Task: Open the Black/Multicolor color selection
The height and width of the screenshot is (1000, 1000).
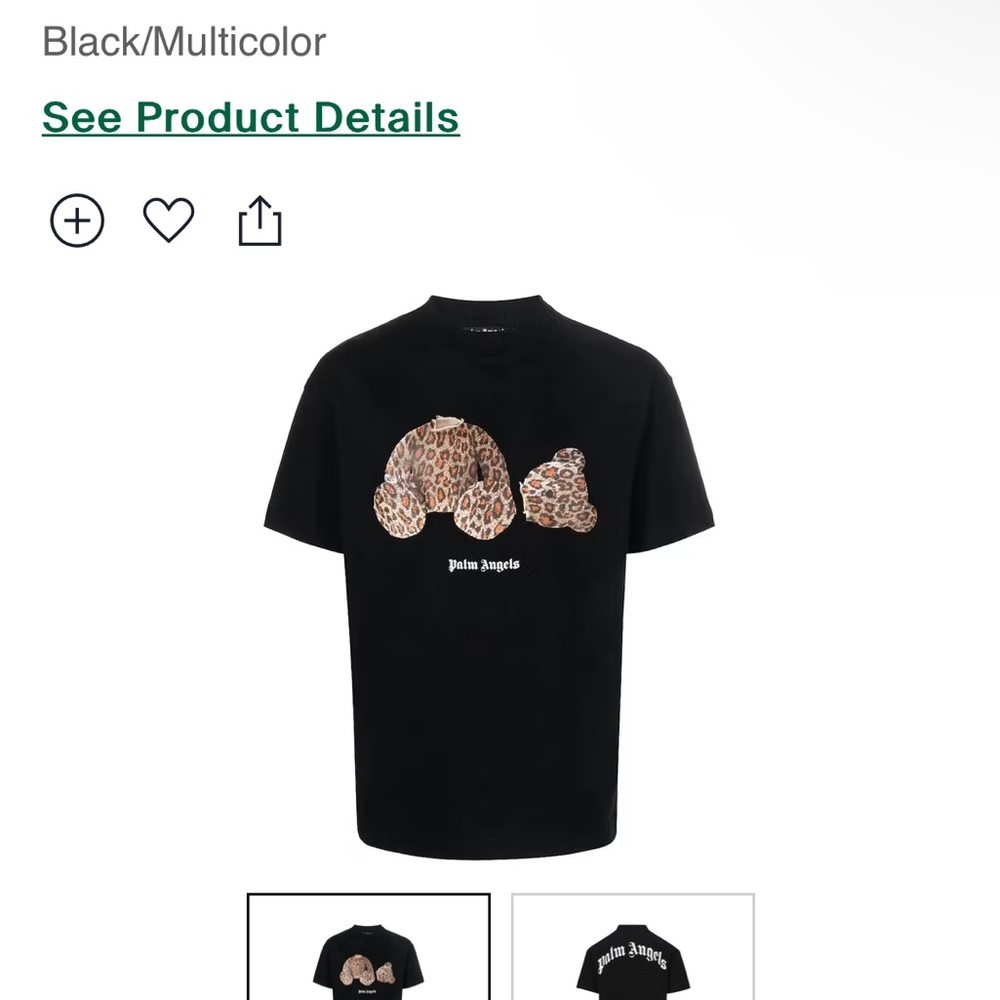Action: click(180, 40)
